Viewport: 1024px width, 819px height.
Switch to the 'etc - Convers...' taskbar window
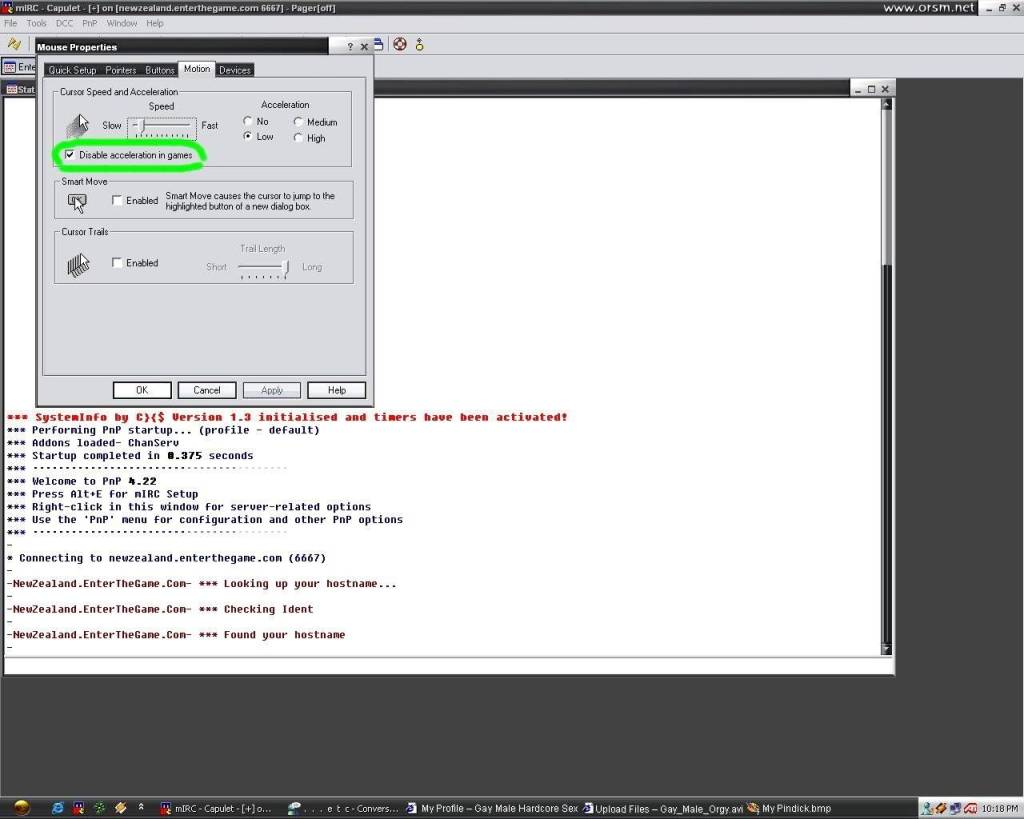[344, 809]
